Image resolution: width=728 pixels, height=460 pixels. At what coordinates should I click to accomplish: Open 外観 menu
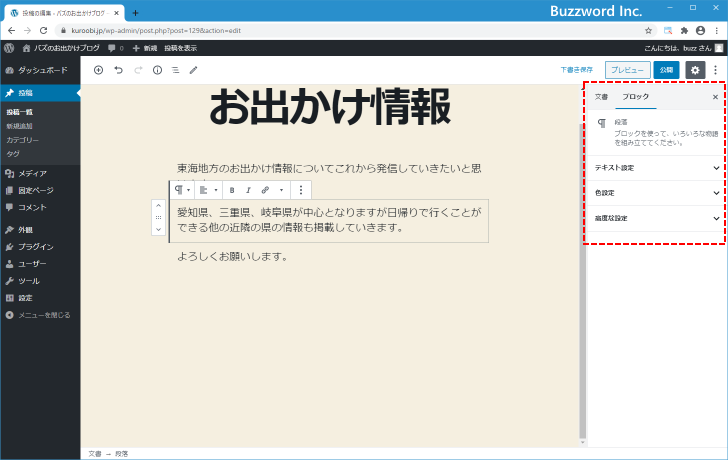point(40,230)
